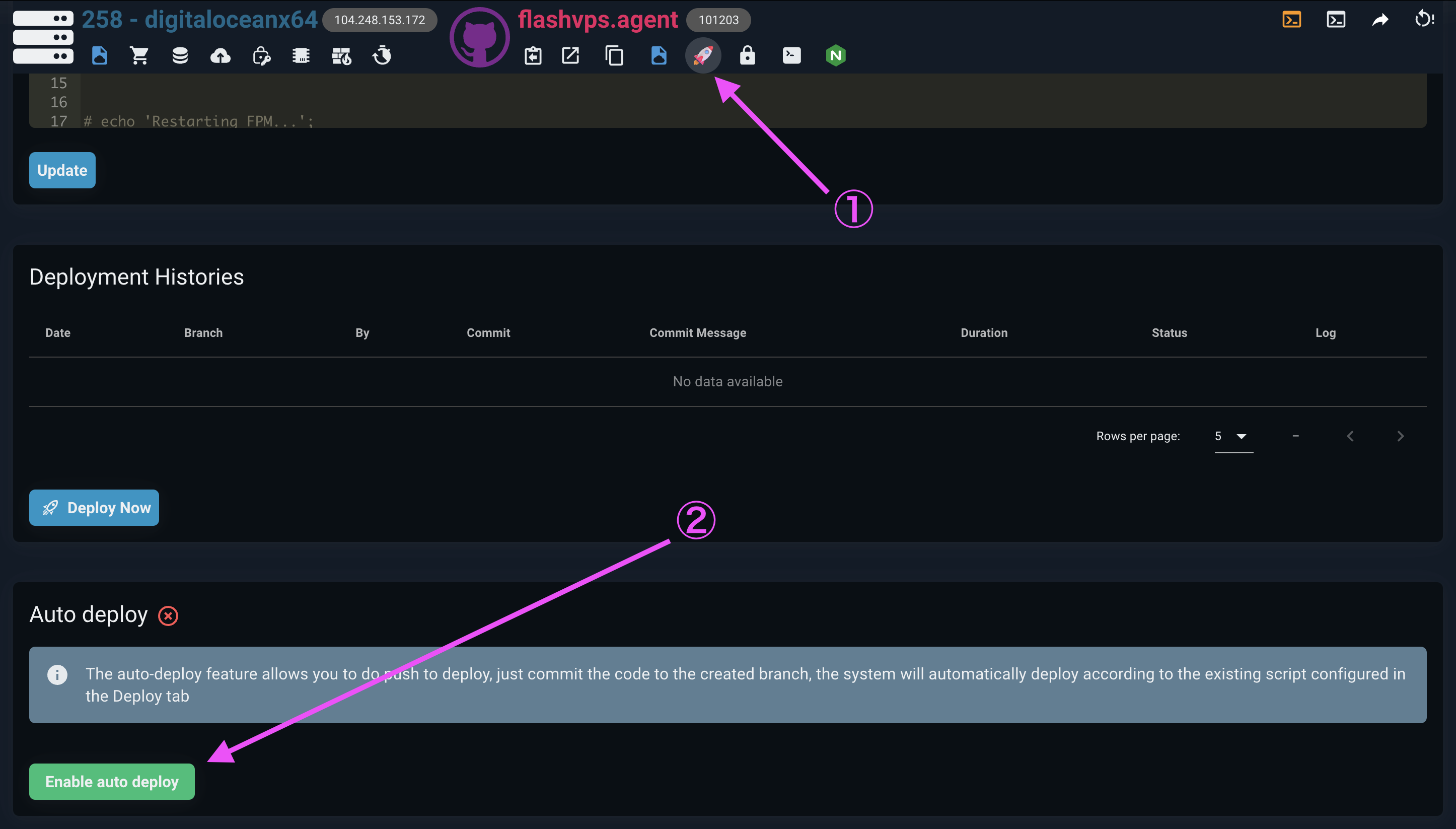Open the cloud upload backup icon
This screenshot has height=829, width=1456.
[x=220, y=56]
